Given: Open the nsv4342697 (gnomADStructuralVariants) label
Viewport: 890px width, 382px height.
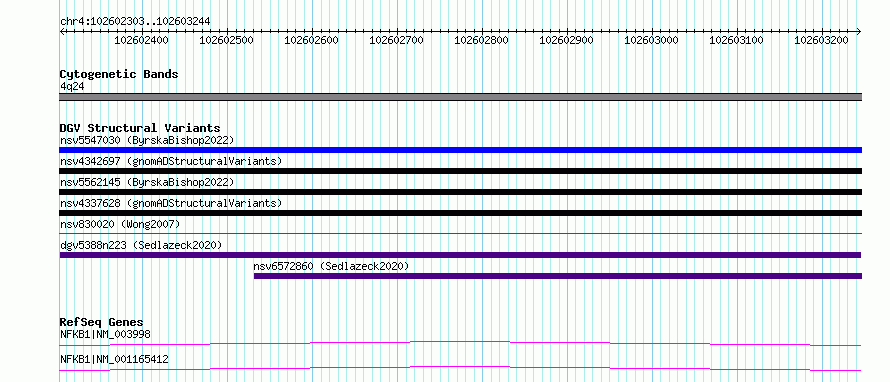Looking at the screenshot, I should [171, 161].
